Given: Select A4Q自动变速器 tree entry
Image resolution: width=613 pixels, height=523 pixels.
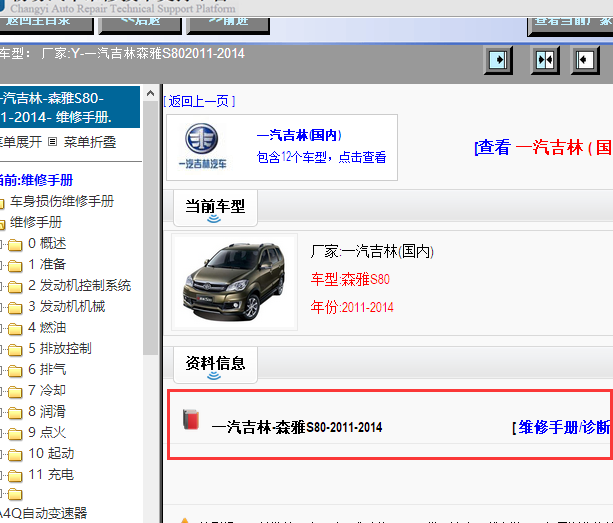Looking at the screenshot, I should [x=43, y=513].
